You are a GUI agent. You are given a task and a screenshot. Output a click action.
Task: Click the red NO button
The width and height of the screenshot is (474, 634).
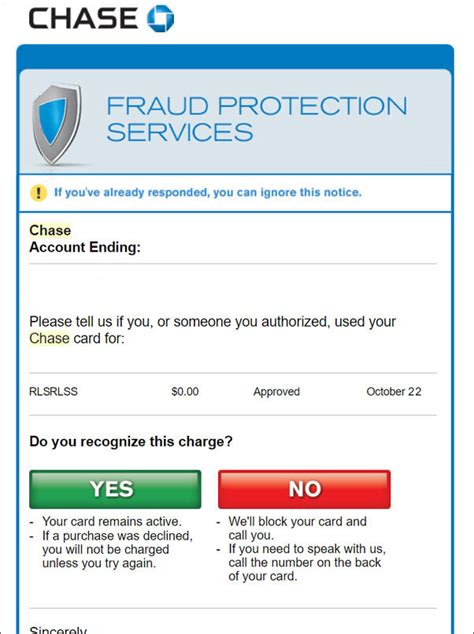tap(304, 489)
